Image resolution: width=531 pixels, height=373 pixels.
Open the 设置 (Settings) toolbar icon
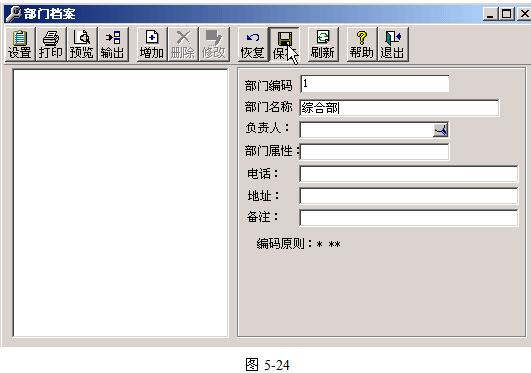(x=20, y=44)
